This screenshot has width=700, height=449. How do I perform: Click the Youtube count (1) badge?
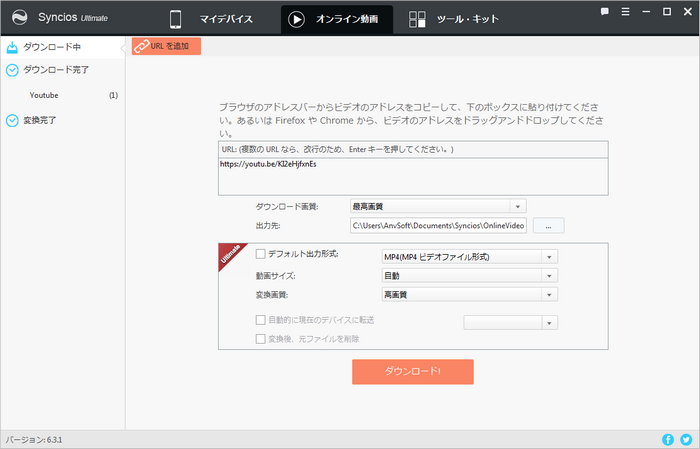coord(113,96)
